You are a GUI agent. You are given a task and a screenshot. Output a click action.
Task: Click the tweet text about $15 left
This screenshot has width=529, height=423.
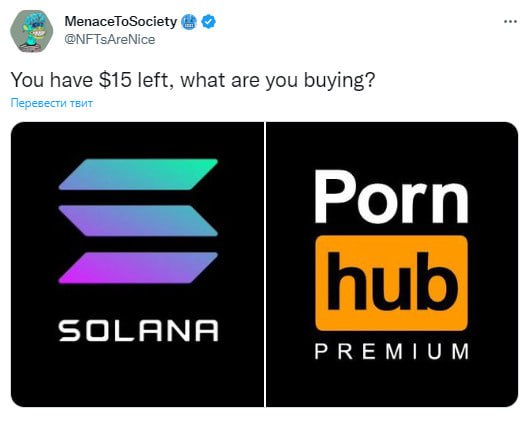click(193, 80)
